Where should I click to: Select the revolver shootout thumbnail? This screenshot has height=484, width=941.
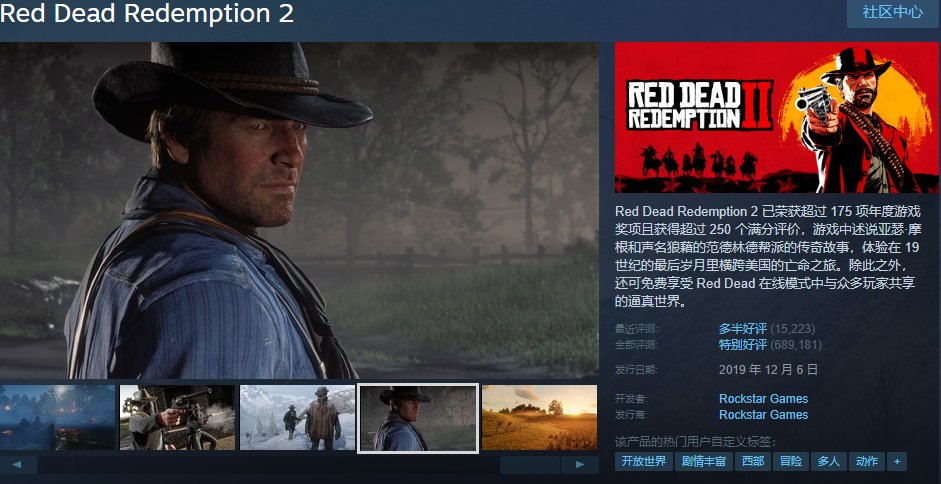(178, 417)
